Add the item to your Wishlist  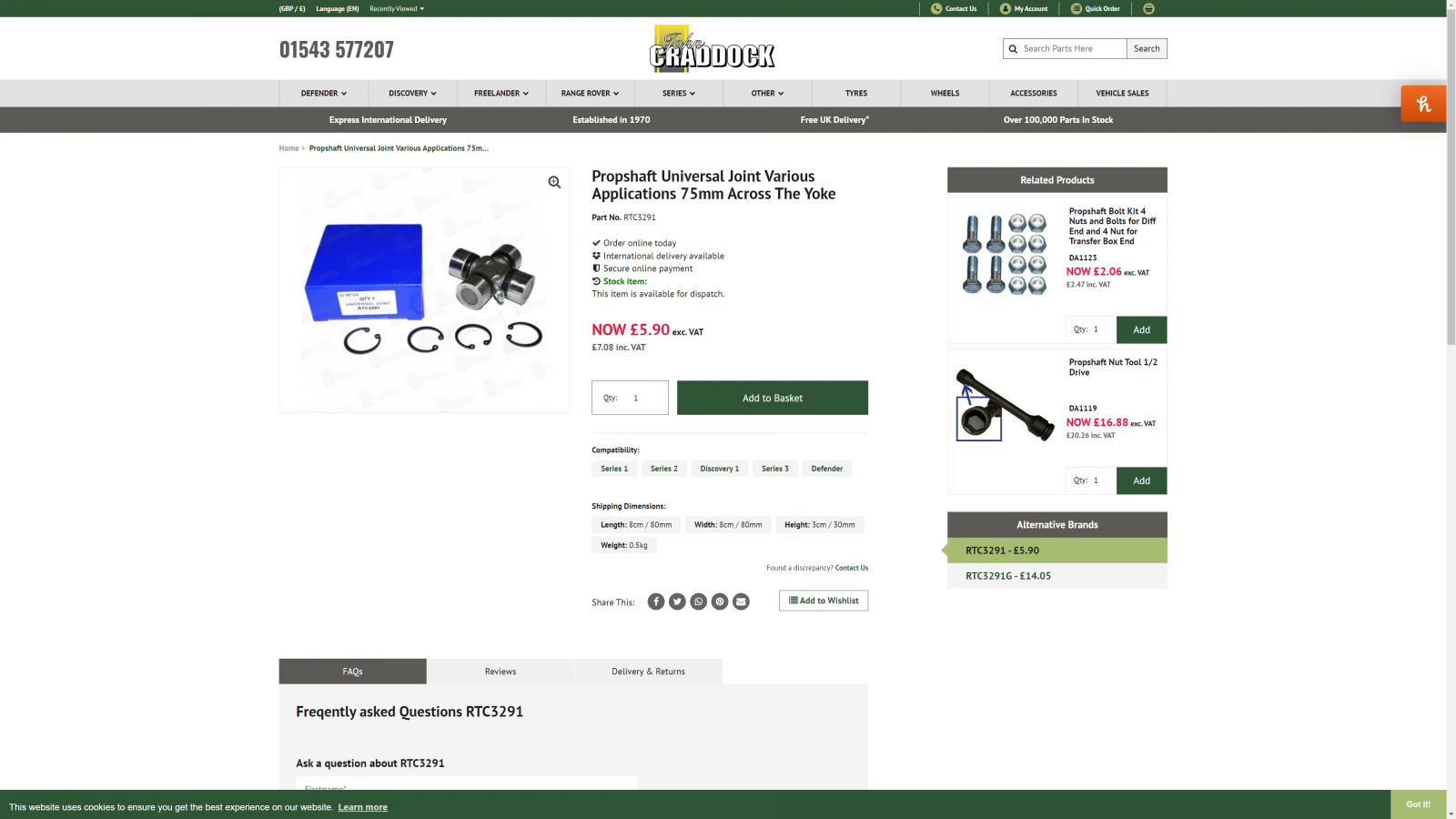pos(824,601)
